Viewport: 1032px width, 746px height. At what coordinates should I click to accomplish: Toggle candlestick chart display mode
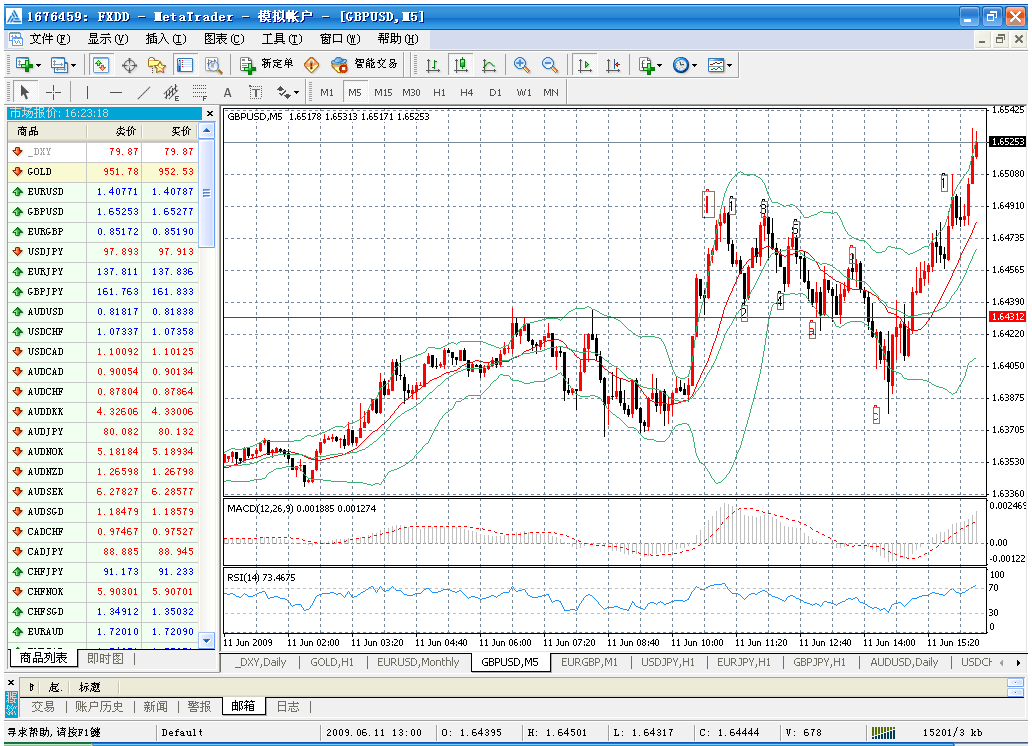[461, 65]
